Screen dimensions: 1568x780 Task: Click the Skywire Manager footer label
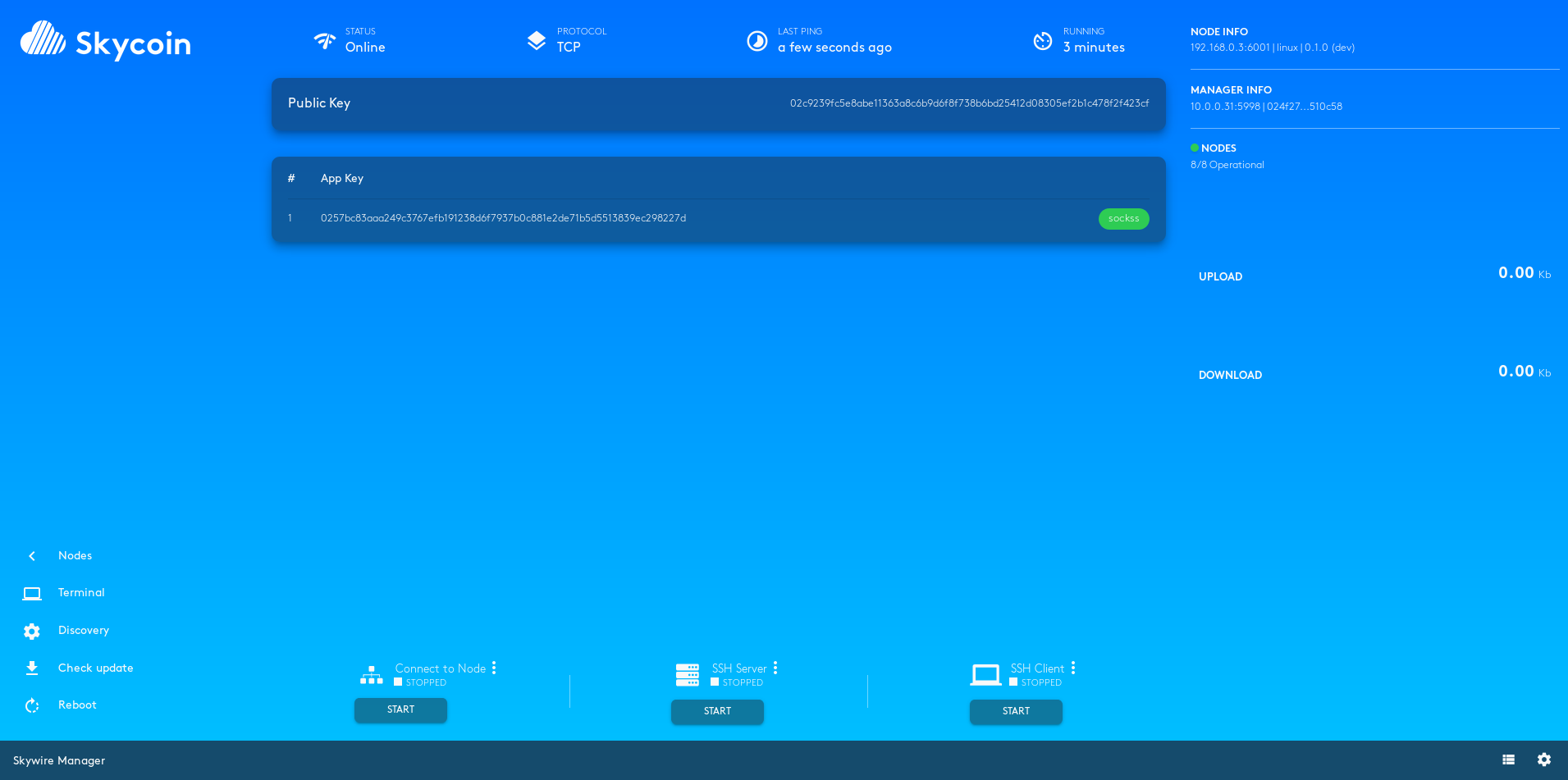[59, 760]
